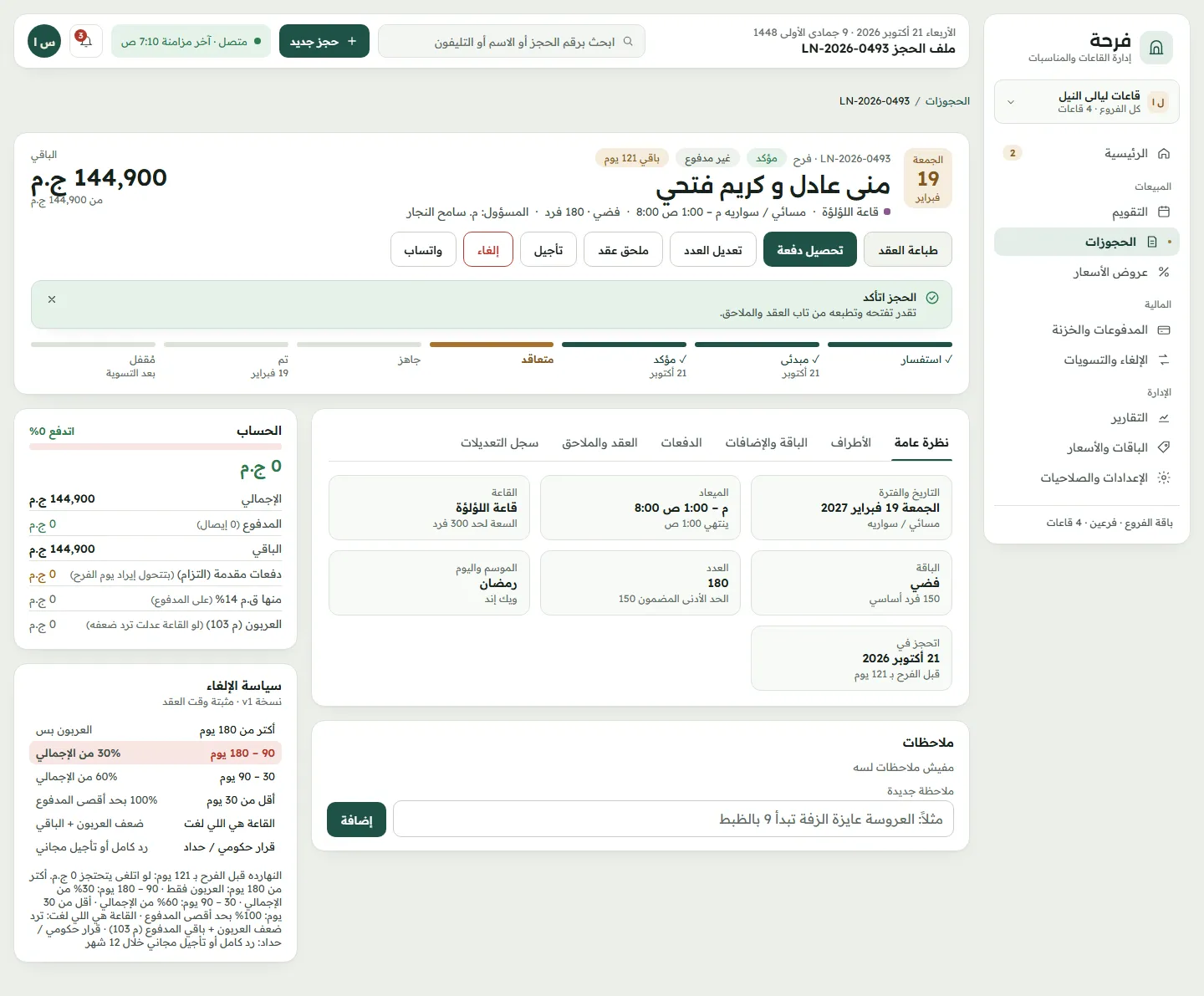This screenshot has width=1204, height=996.
Task: Click the gear icon beside الإعدادات والصلاحيات
Action: 1163,478
